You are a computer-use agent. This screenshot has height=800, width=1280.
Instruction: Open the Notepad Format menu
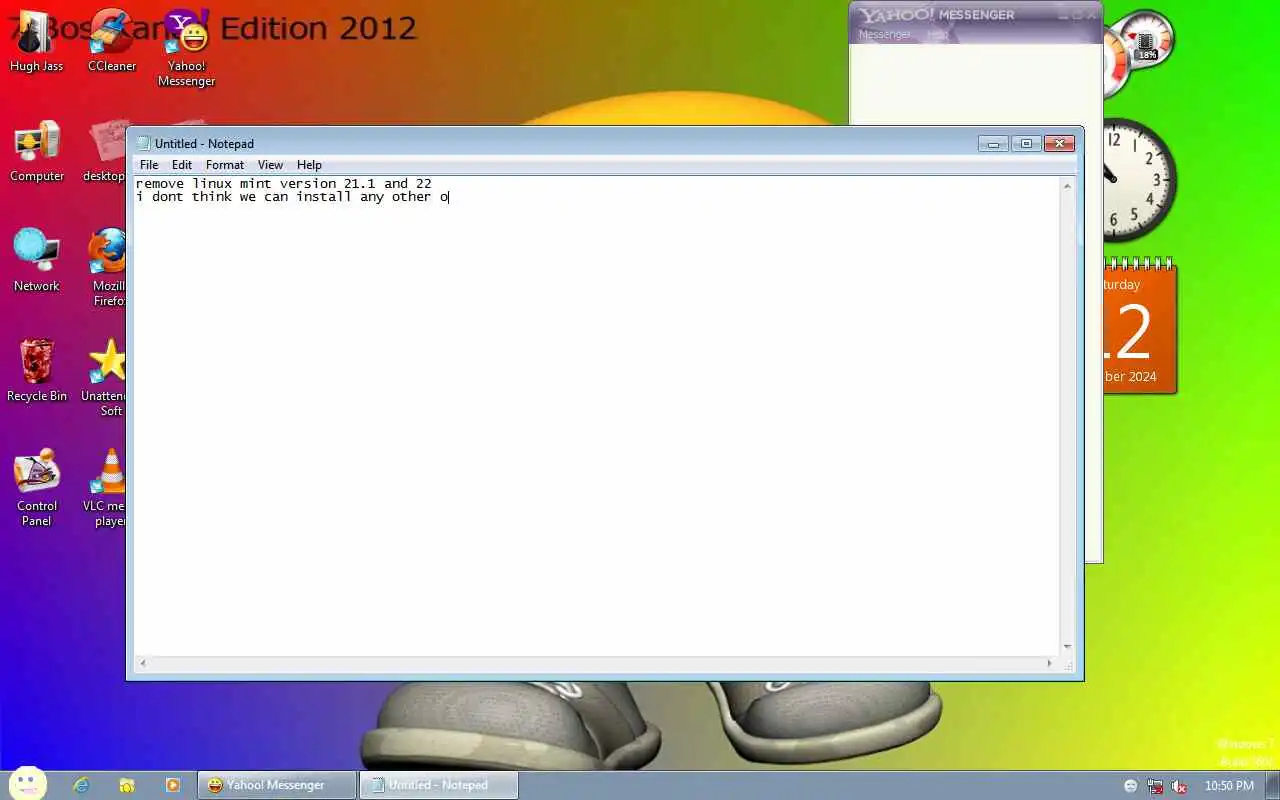224,165
